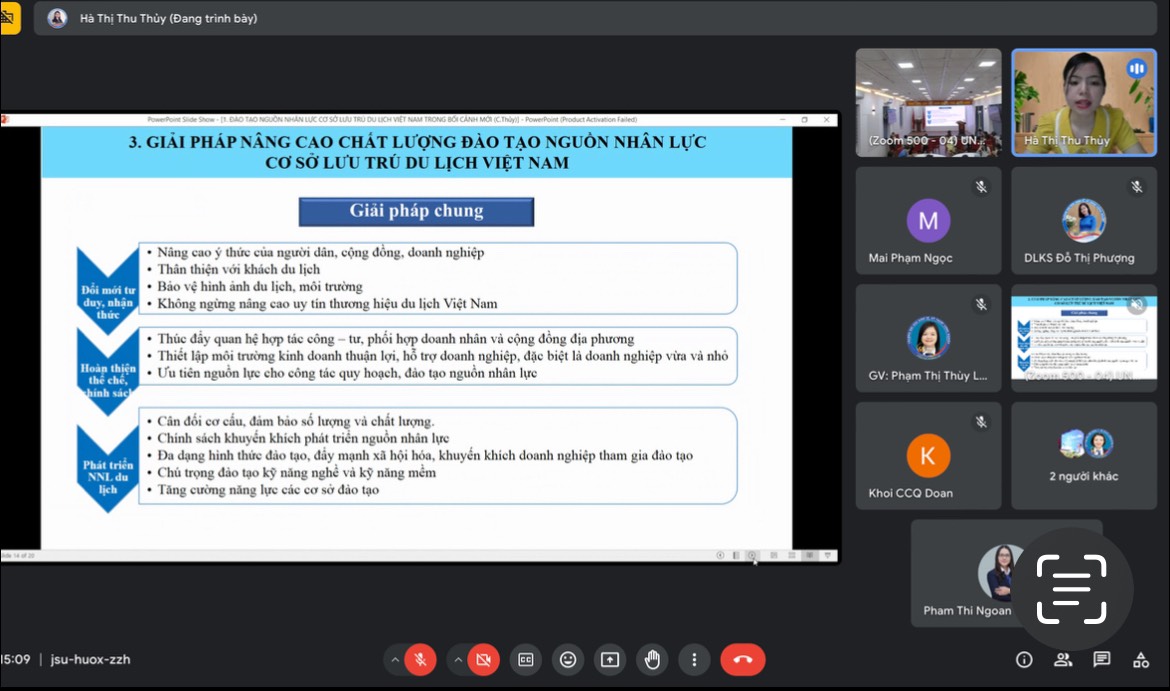
Task: Turn on the camera
Action: (x=483, y=660)
